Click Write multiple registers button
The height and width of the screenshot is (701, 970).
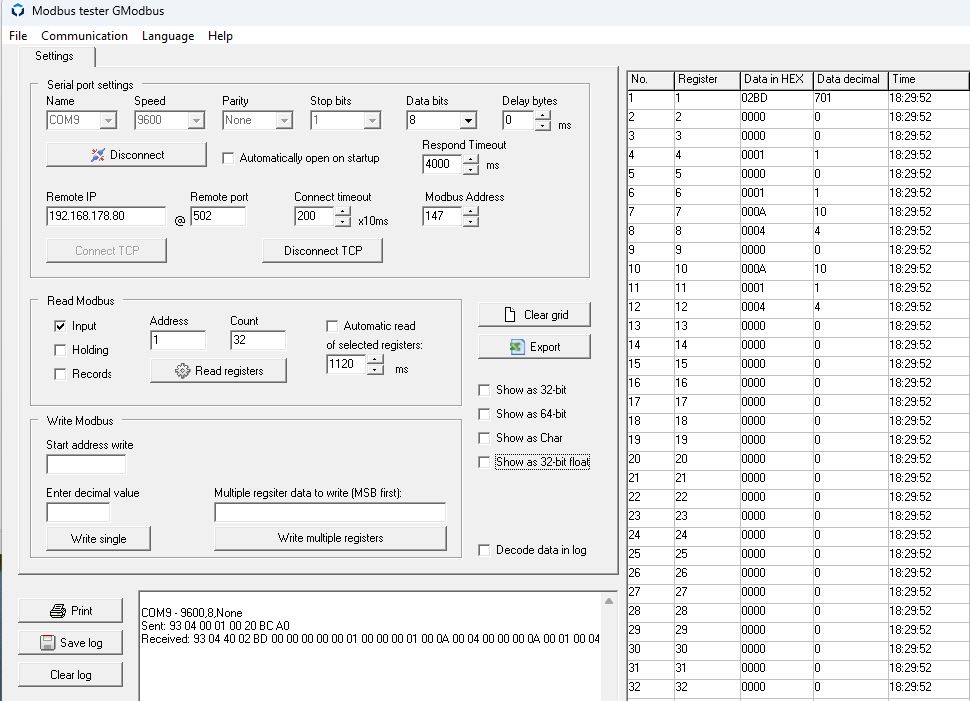(x=330, y=538)
